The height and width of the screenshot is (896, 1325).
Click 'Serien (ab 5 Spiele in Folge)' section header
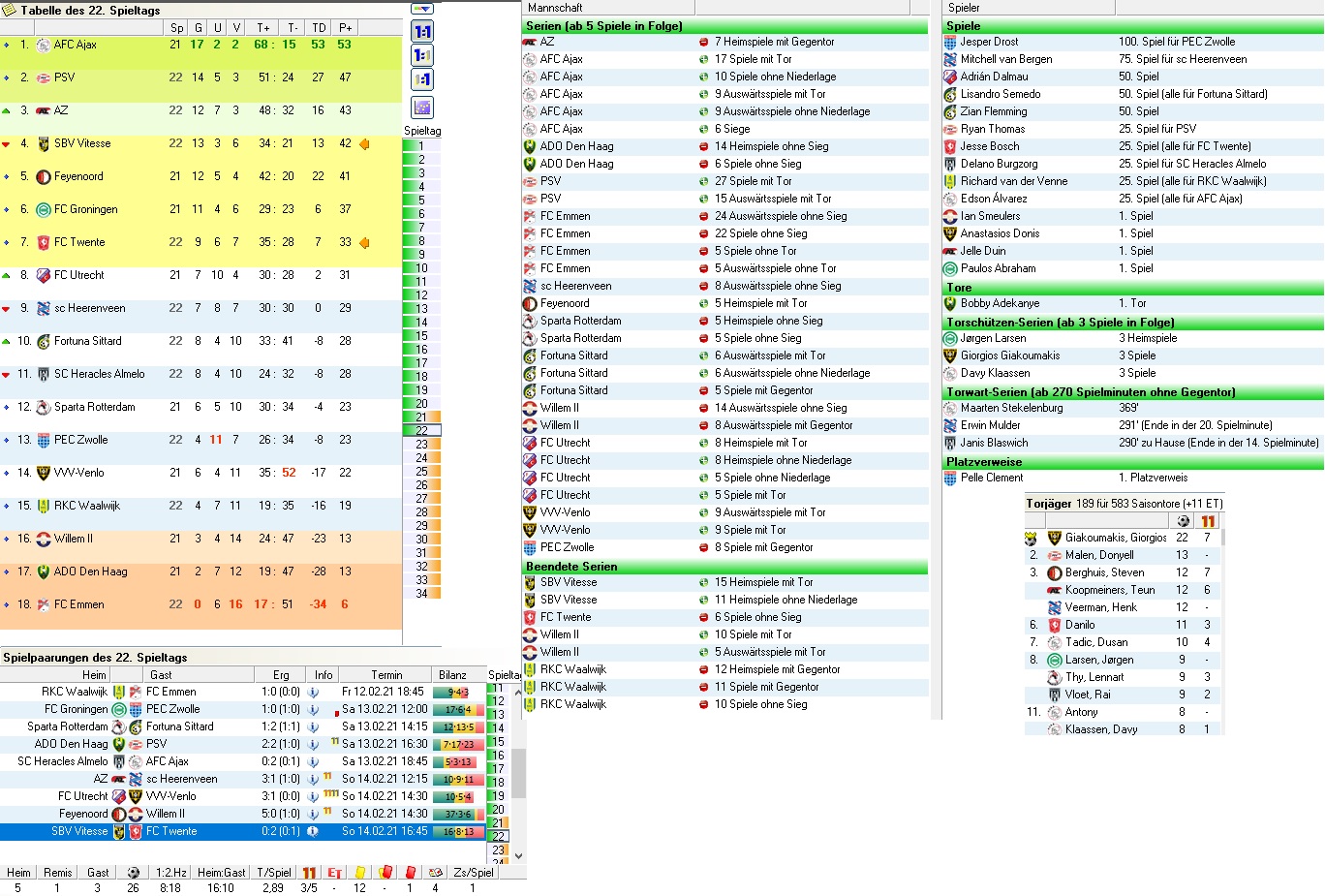[725, 26]
